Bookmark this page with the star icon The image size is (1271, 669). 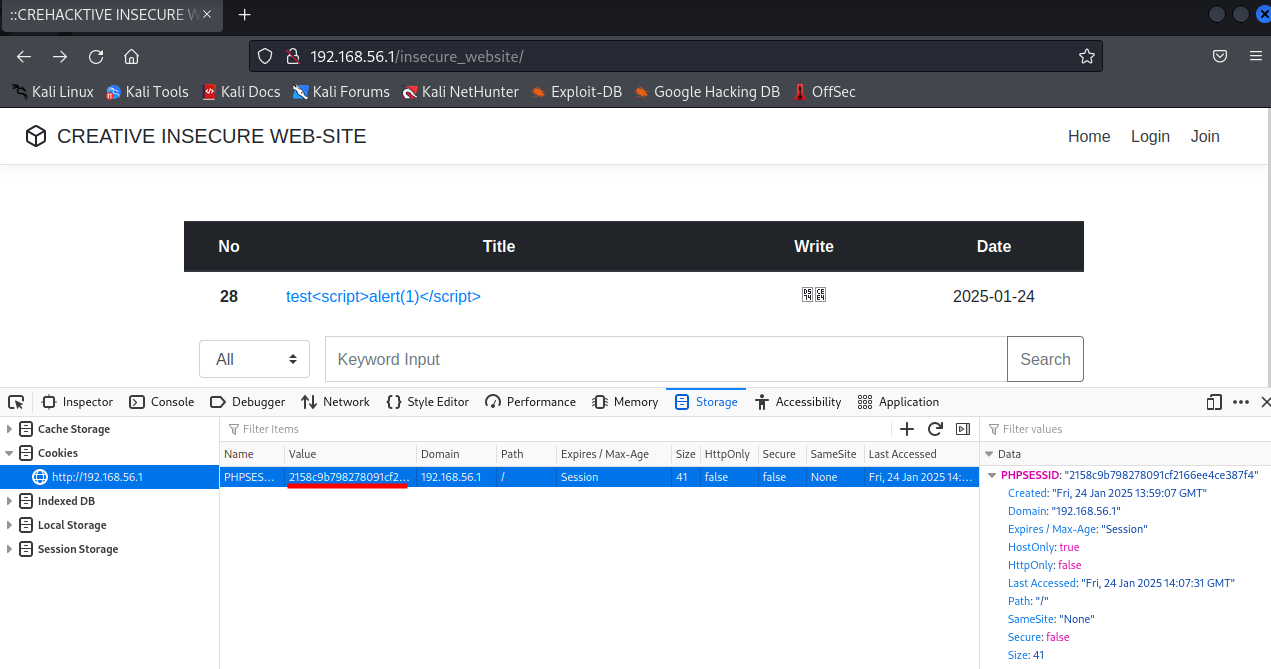point(1087,57)
